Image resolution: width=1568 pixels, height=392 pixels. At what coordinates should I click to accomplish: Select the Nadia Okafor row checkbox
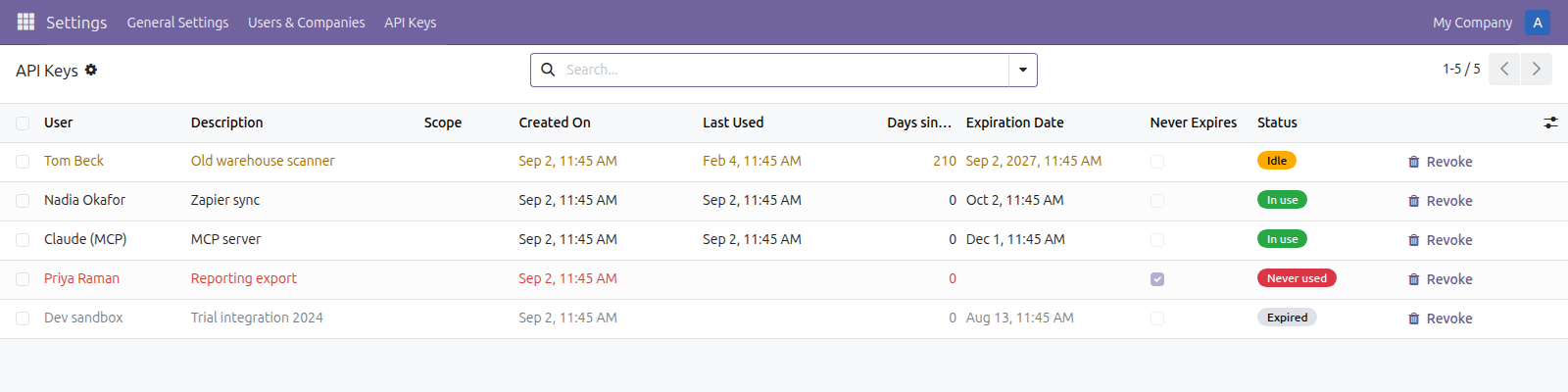pos(23,201)
